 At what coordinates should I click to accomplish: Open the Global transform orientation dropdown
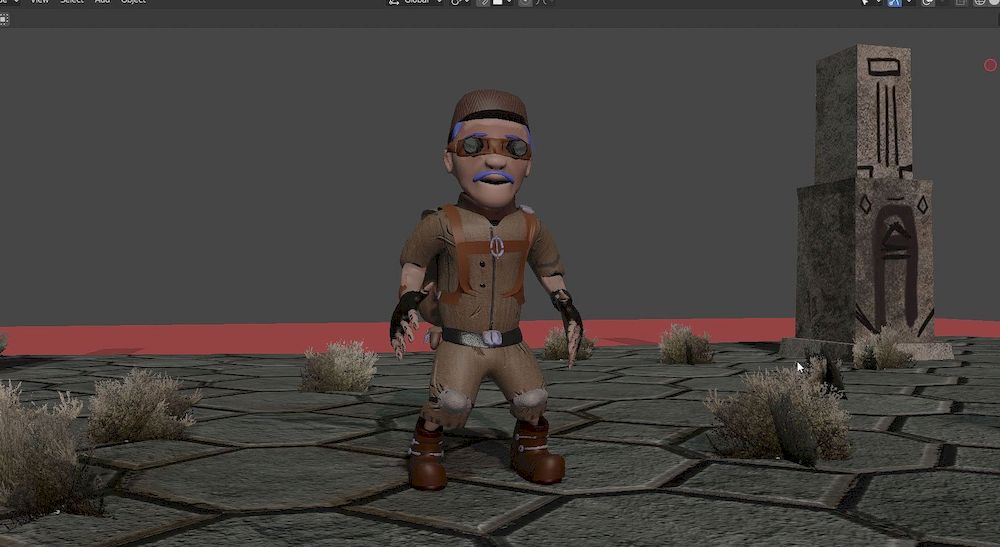[417, 2]
